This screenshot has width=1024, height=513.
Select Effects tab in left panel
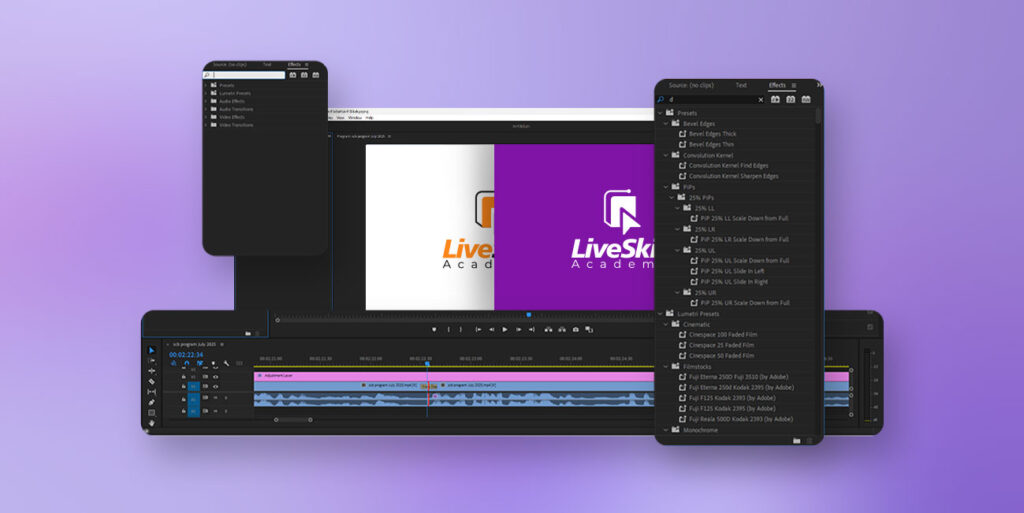point(295,65)
